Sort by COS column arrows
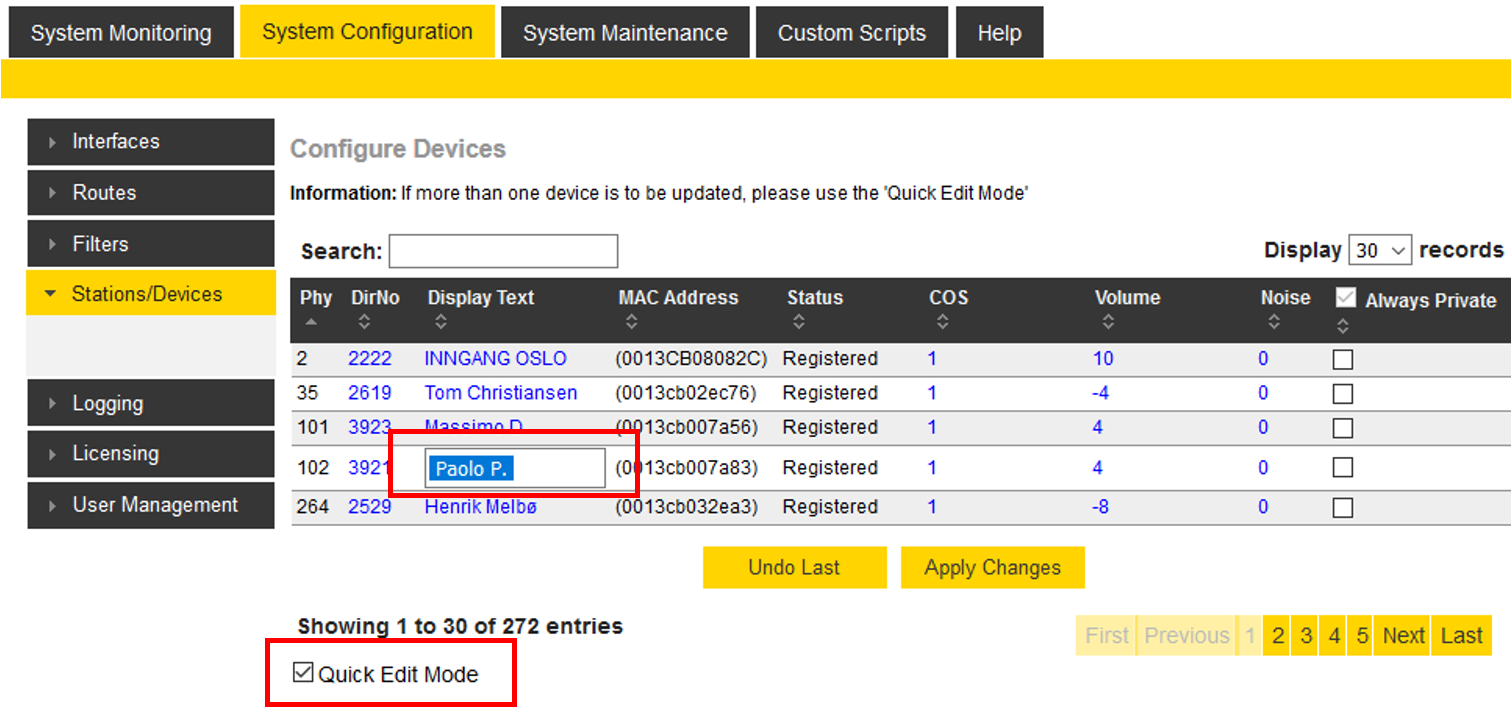Screen dimensions: 1511x707 (942, 322)
